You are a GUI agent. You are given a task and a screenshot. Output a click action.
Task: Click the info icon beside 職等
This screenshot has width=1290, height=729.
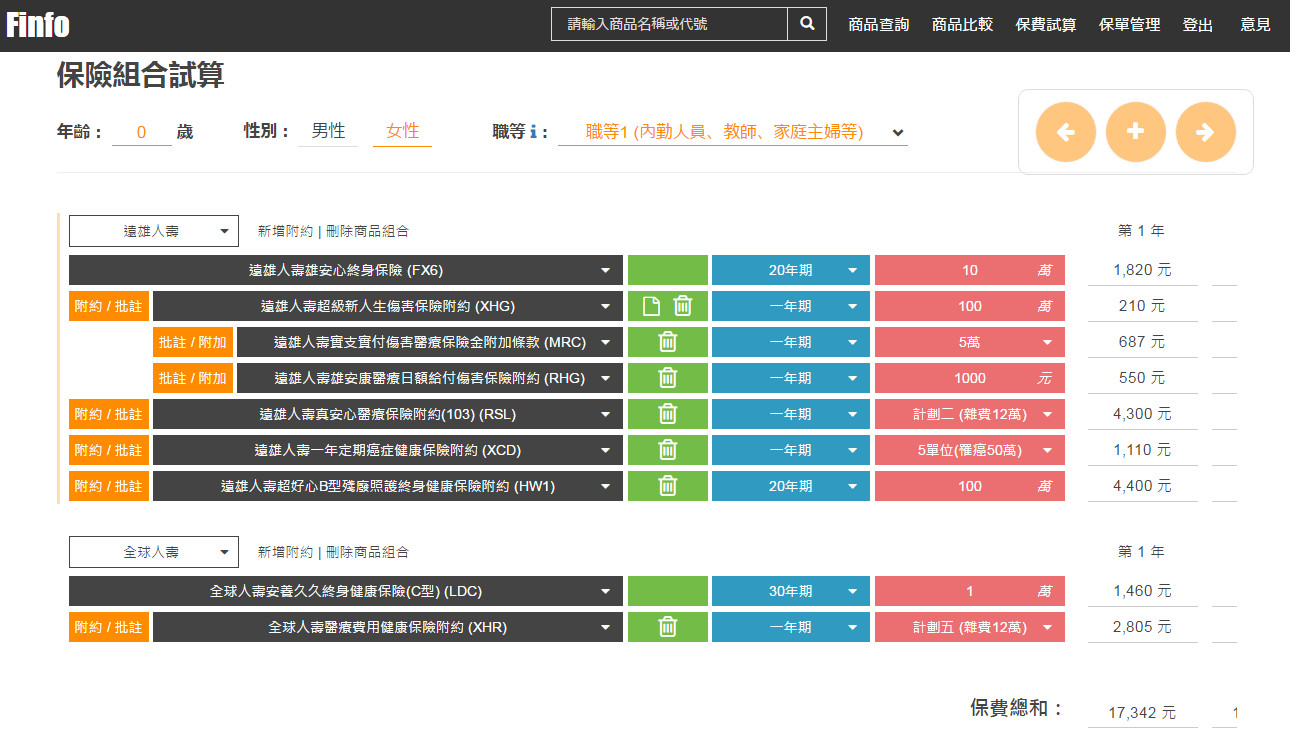click(x=534, y=132)
